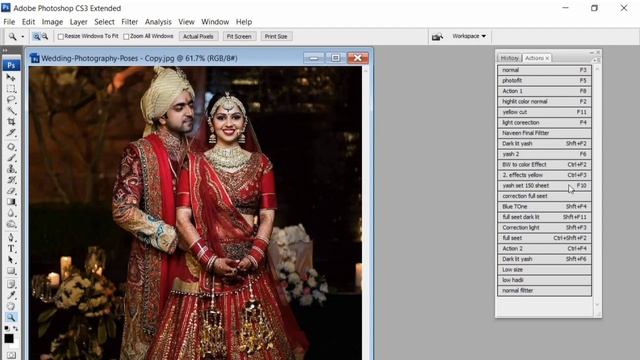
Task: Select the Eraser tool
Action: click(x=11, y=191)
